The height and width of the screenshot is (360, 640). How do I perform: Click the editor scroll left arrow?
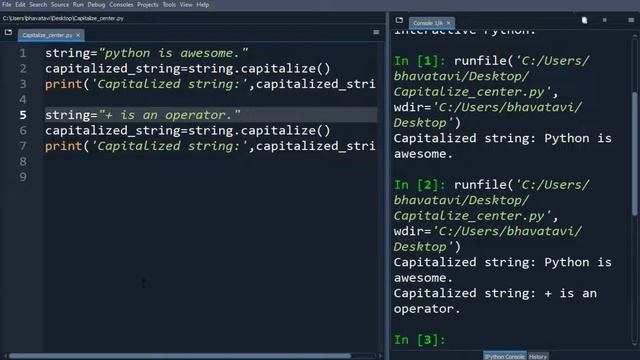(x=5, y=356)
